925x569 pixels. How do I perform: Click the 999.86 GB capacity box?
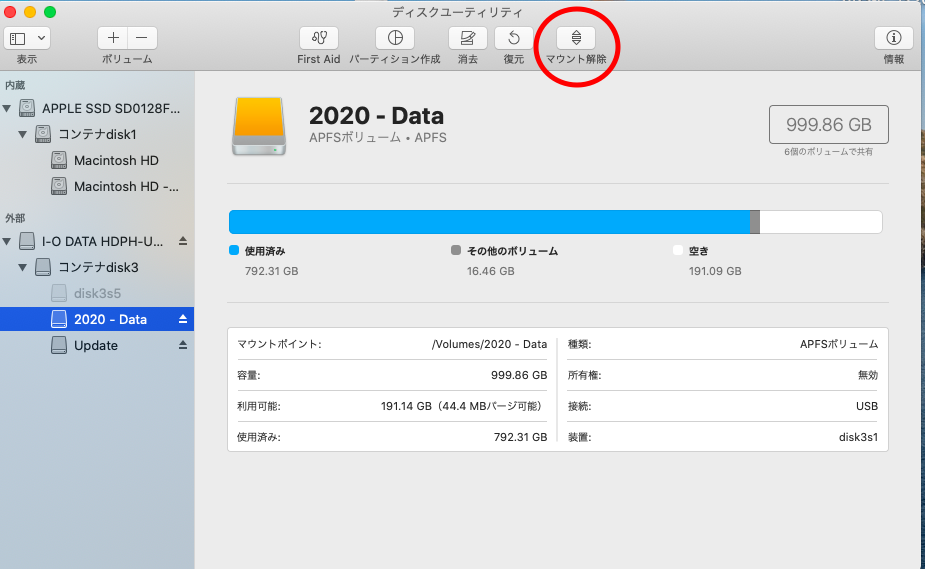point(828,124)
